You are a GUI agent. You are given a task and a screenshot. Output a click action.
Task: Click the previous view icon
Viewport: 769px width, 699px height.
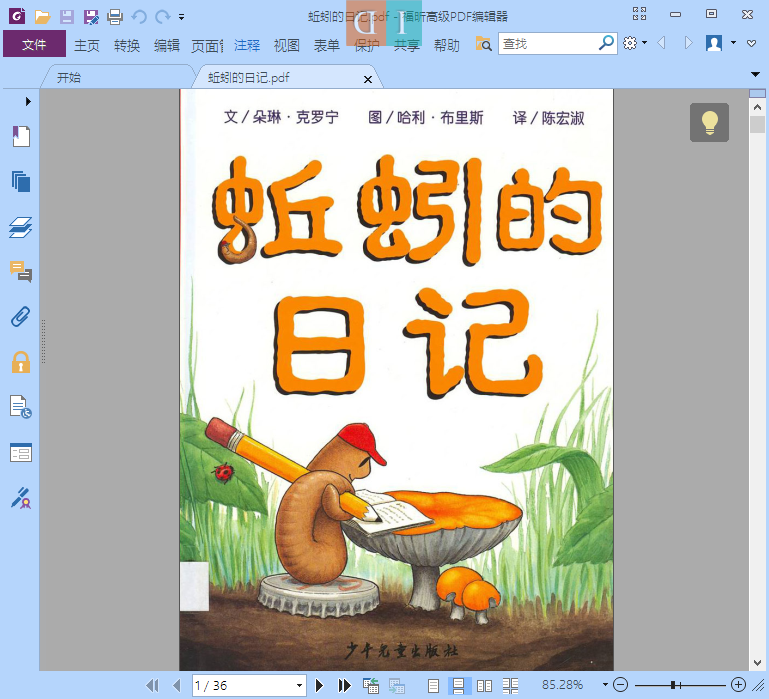pos(371,685)
